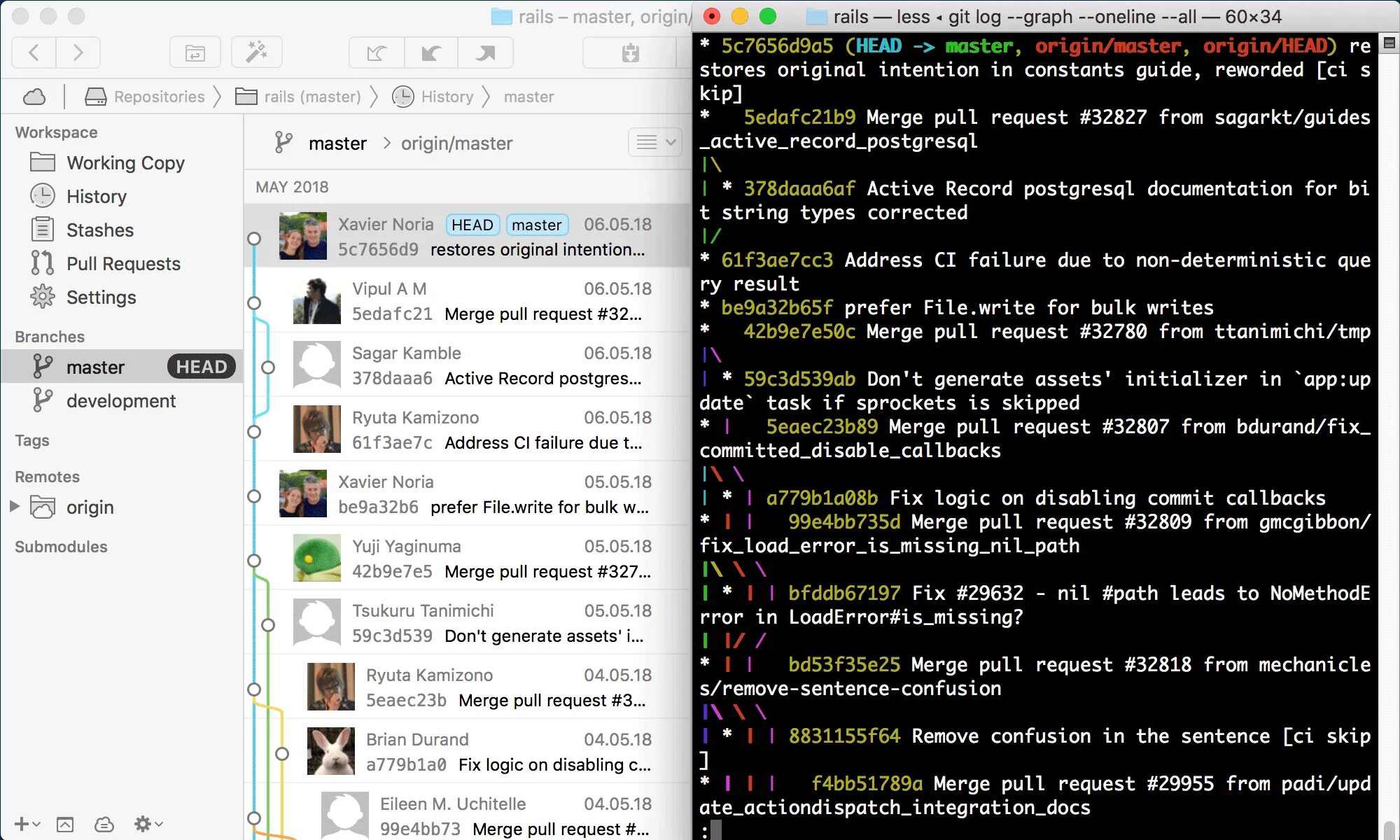Click the back navigation arrow icon
The width and height of the screenshot is (1400, 840).
pyautogui.click(x=33, y=52)
